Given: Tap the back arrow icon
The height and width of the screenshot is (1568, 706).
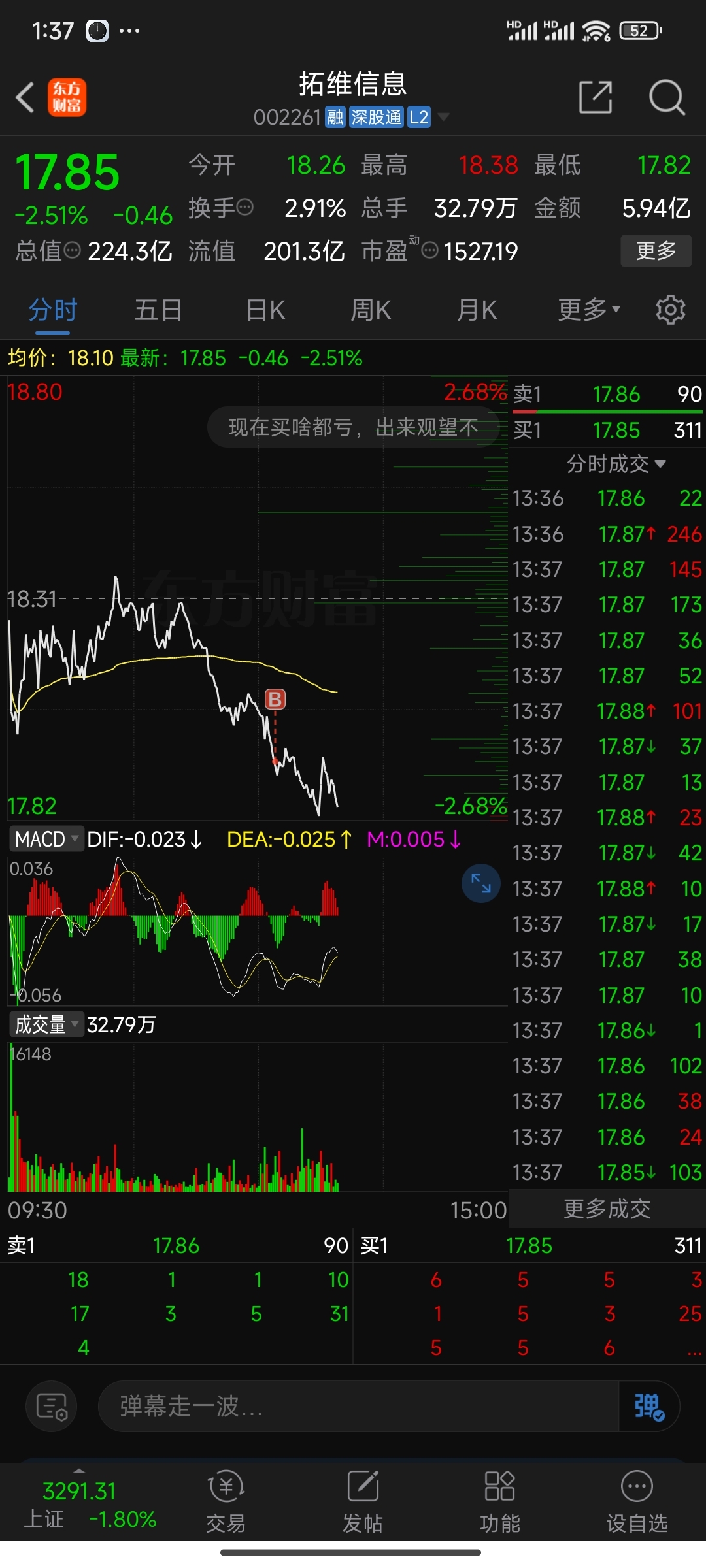Looking at the screenshot, I should coord(25,98).
